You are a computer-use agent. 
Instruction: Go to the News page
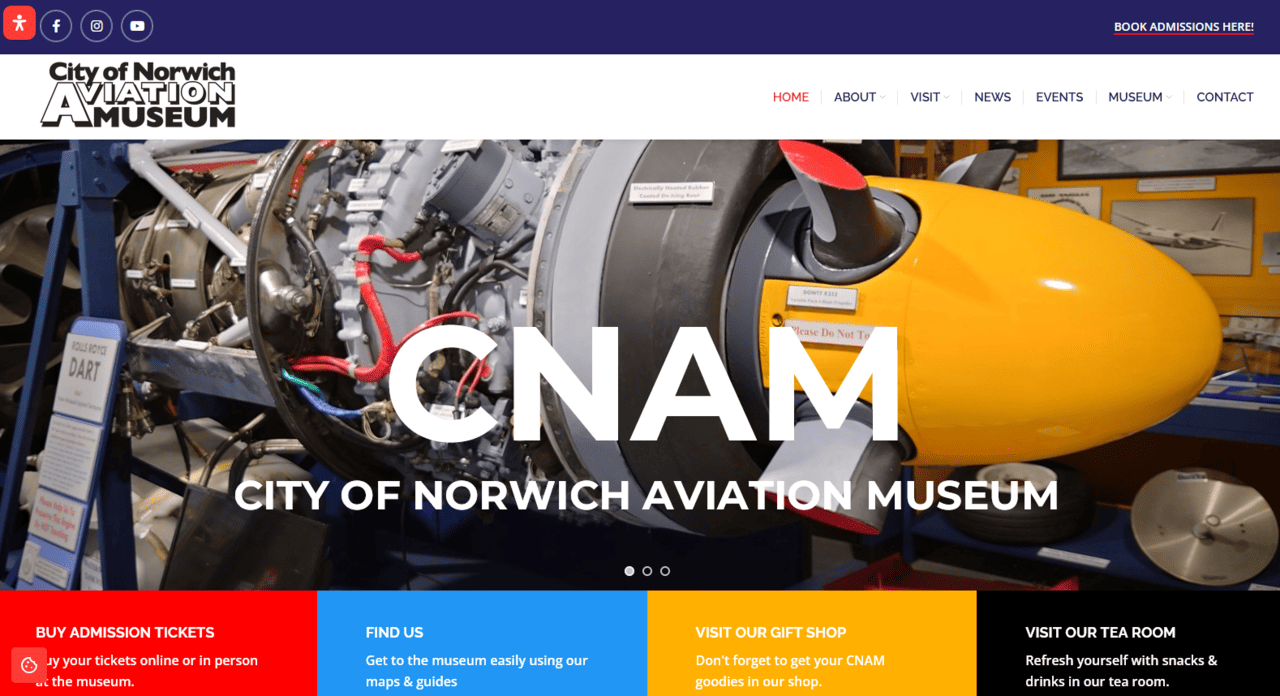tap(992, 97)
